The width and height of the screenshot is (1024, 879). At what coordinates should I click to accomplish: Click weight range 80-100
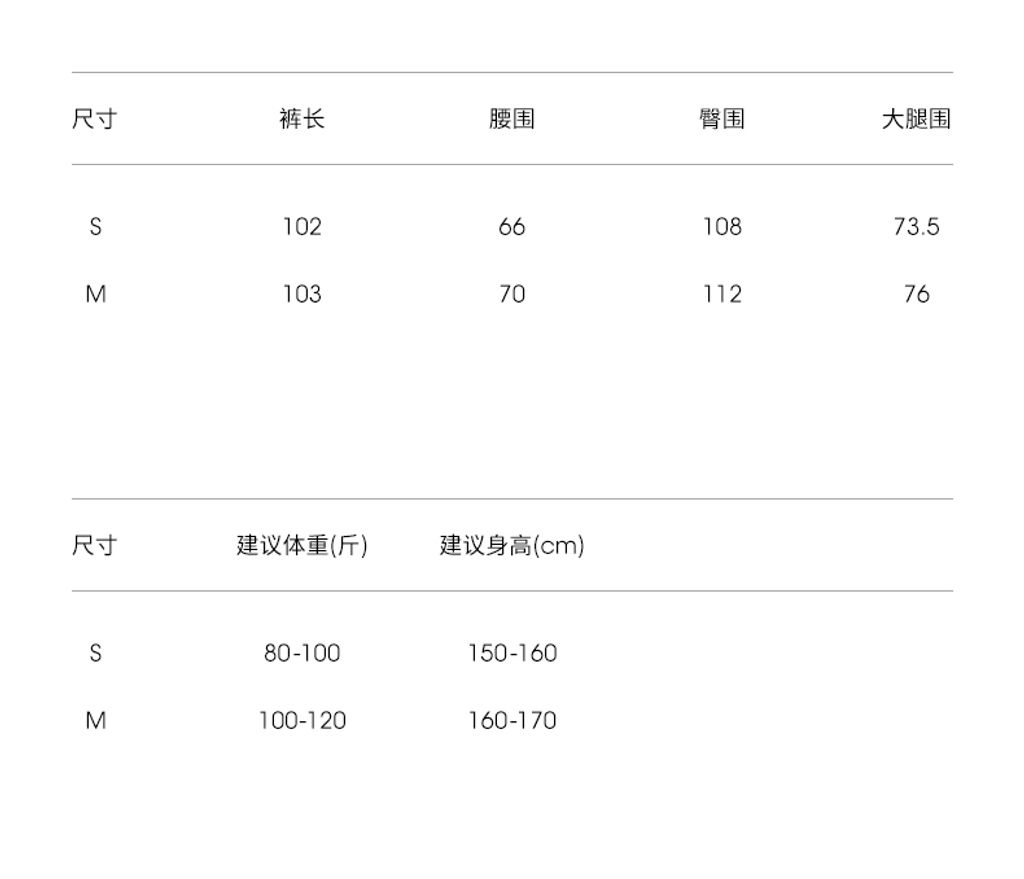[x=302, y=653]
